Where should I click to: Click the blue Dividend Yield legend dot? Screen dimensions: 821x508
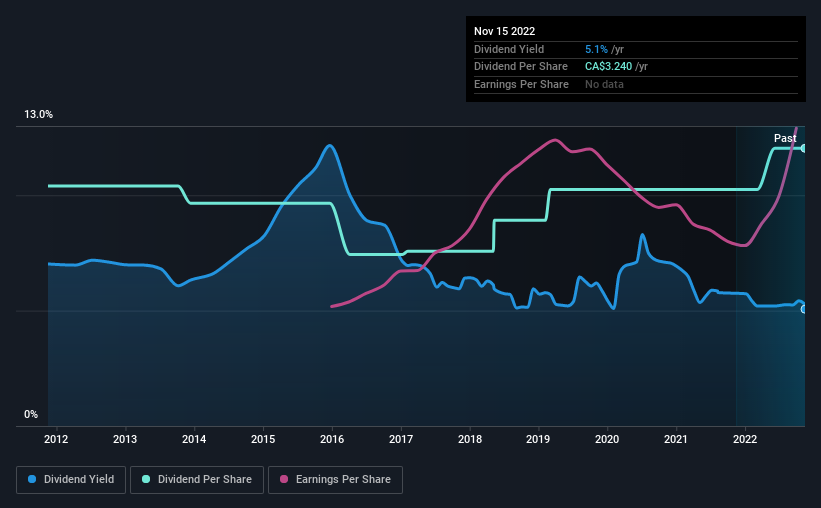tap(32, 479)
